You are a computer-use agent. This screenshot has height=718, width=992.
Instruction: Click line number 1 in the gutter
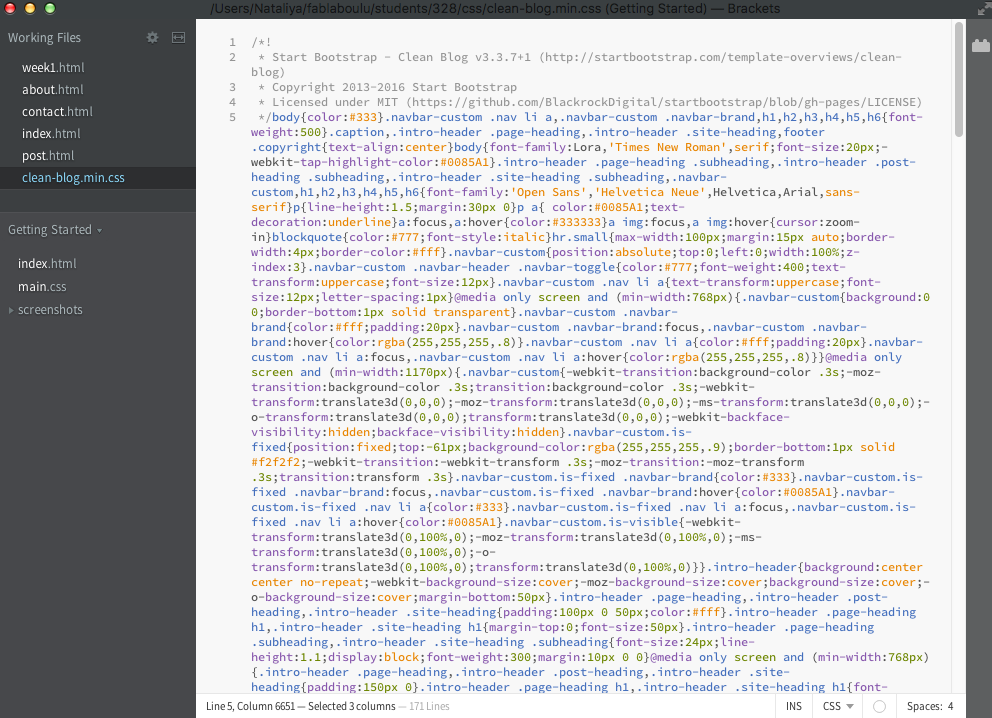(232, 42)
